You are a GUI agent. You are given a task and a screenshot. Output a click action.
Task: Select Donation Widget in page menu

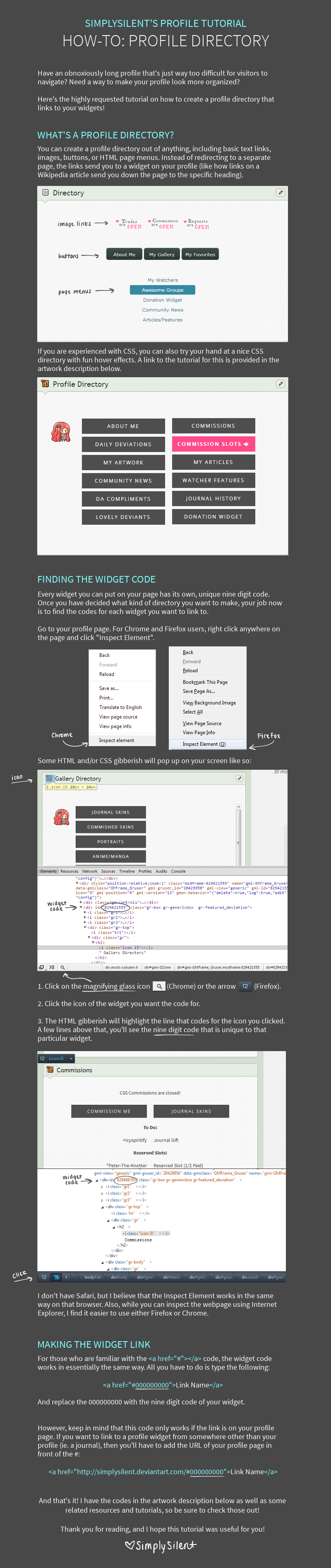(163, 300)
